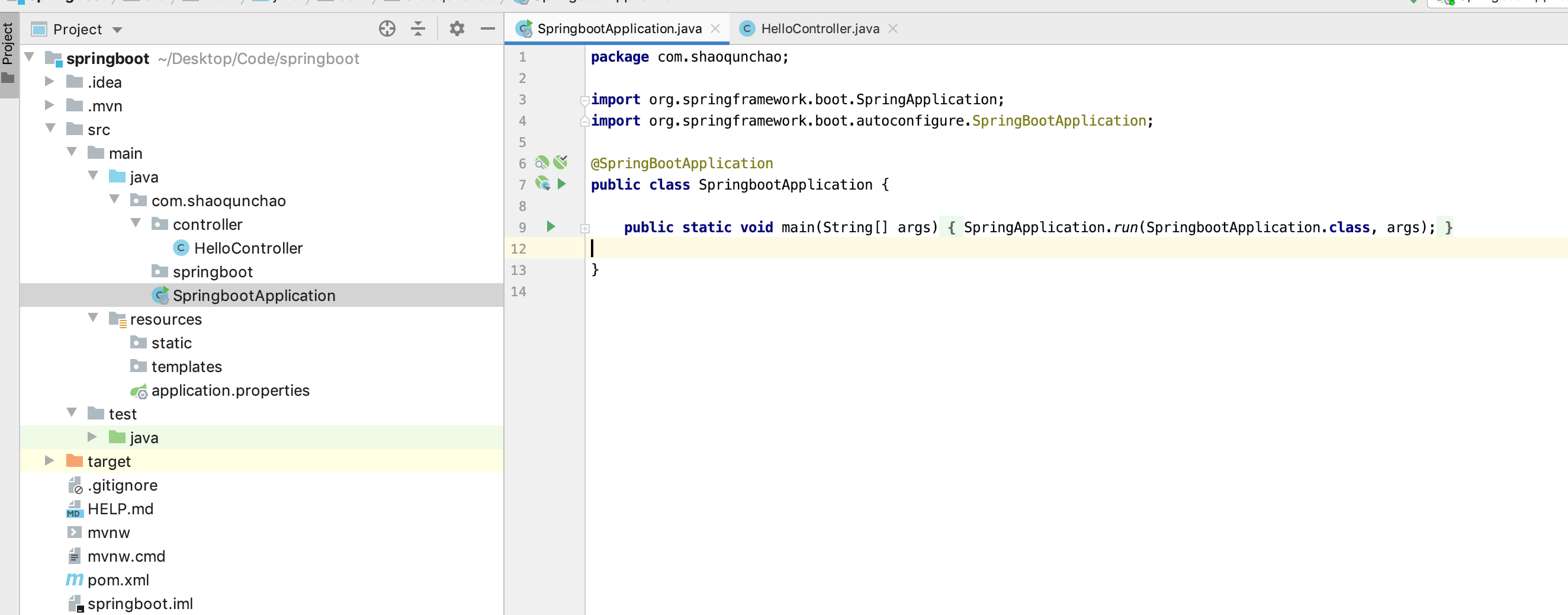
Task: Click the green test java folder icon
Action: pyautogui.click(x=117, y=437)
